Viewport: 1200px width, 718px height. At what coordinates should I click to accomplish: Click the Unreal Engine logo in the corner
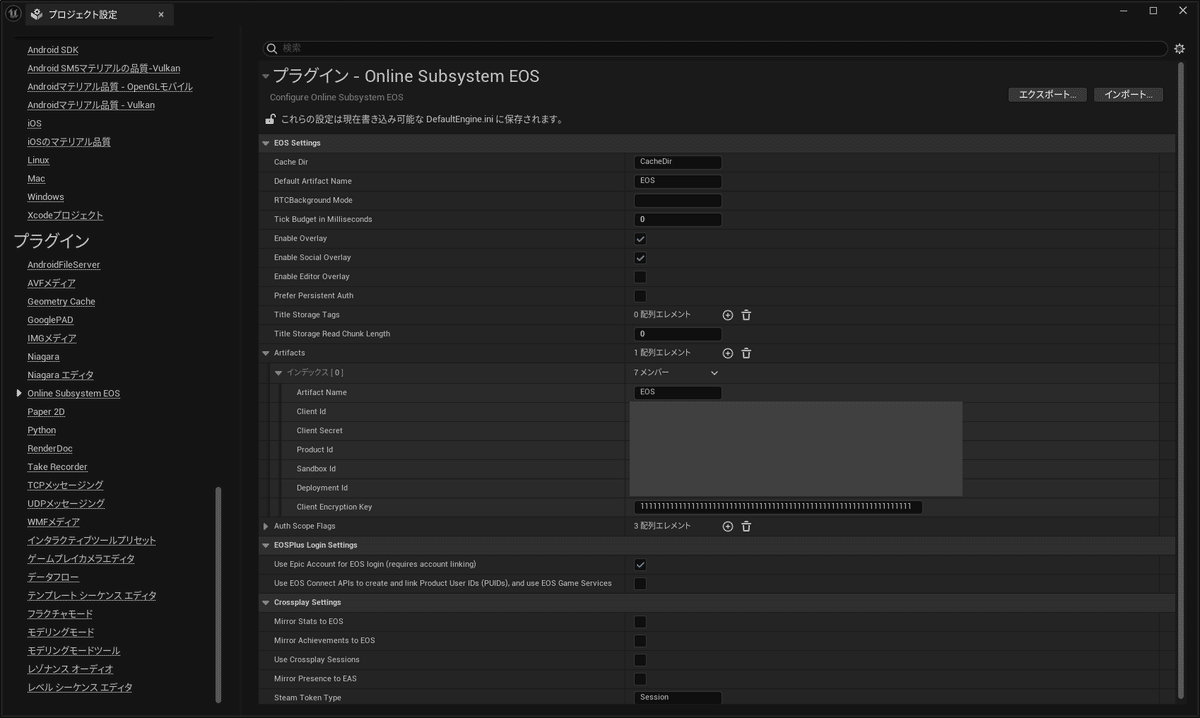tap(11, 13)
